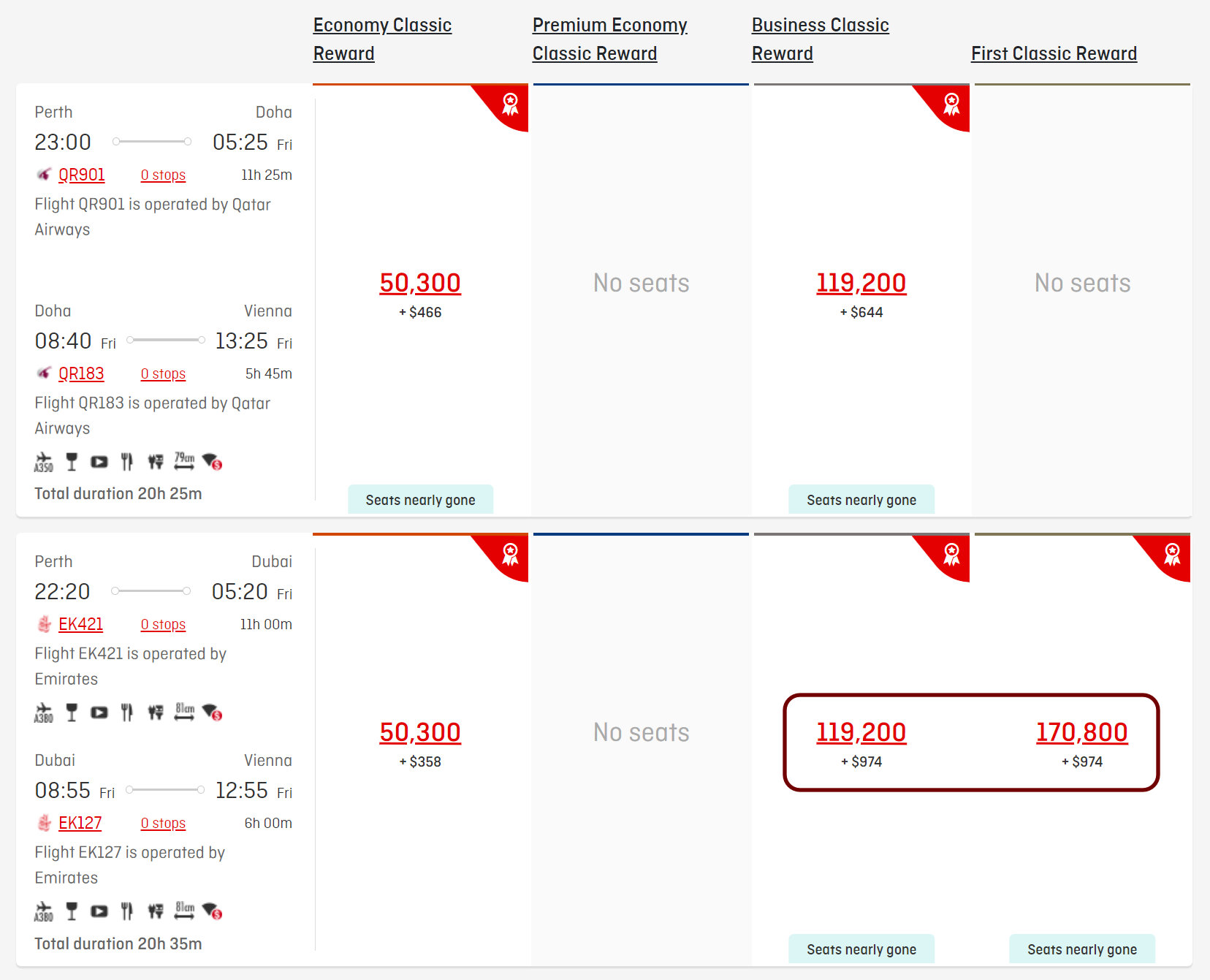View the 0 stops link for EK421
Viewport: 1210px width, 980px height.
pos(163,625)
